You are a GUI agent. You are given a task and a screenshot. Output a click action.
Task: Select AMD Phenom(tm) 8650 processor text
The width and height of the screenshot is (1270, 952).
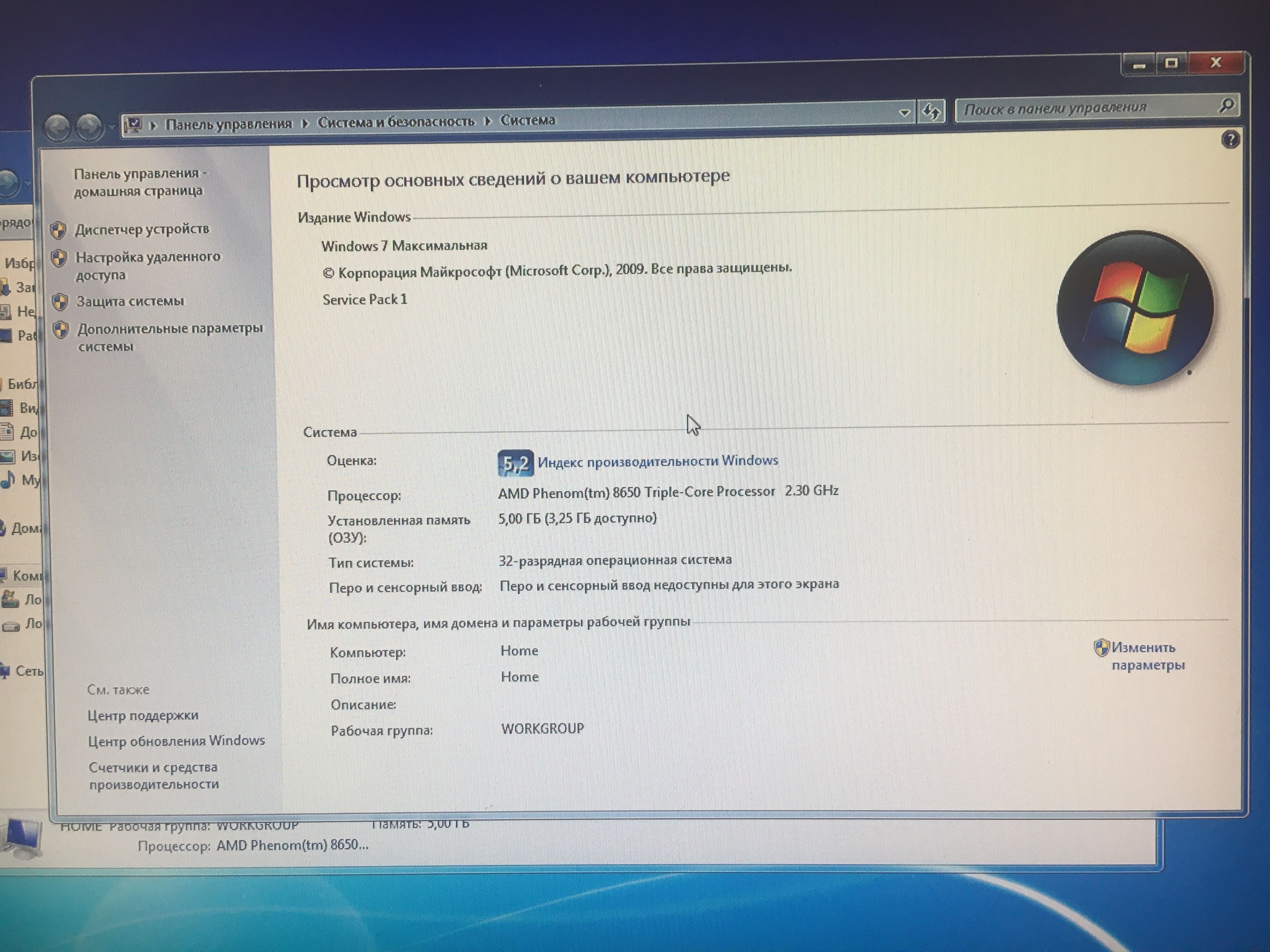668,491
